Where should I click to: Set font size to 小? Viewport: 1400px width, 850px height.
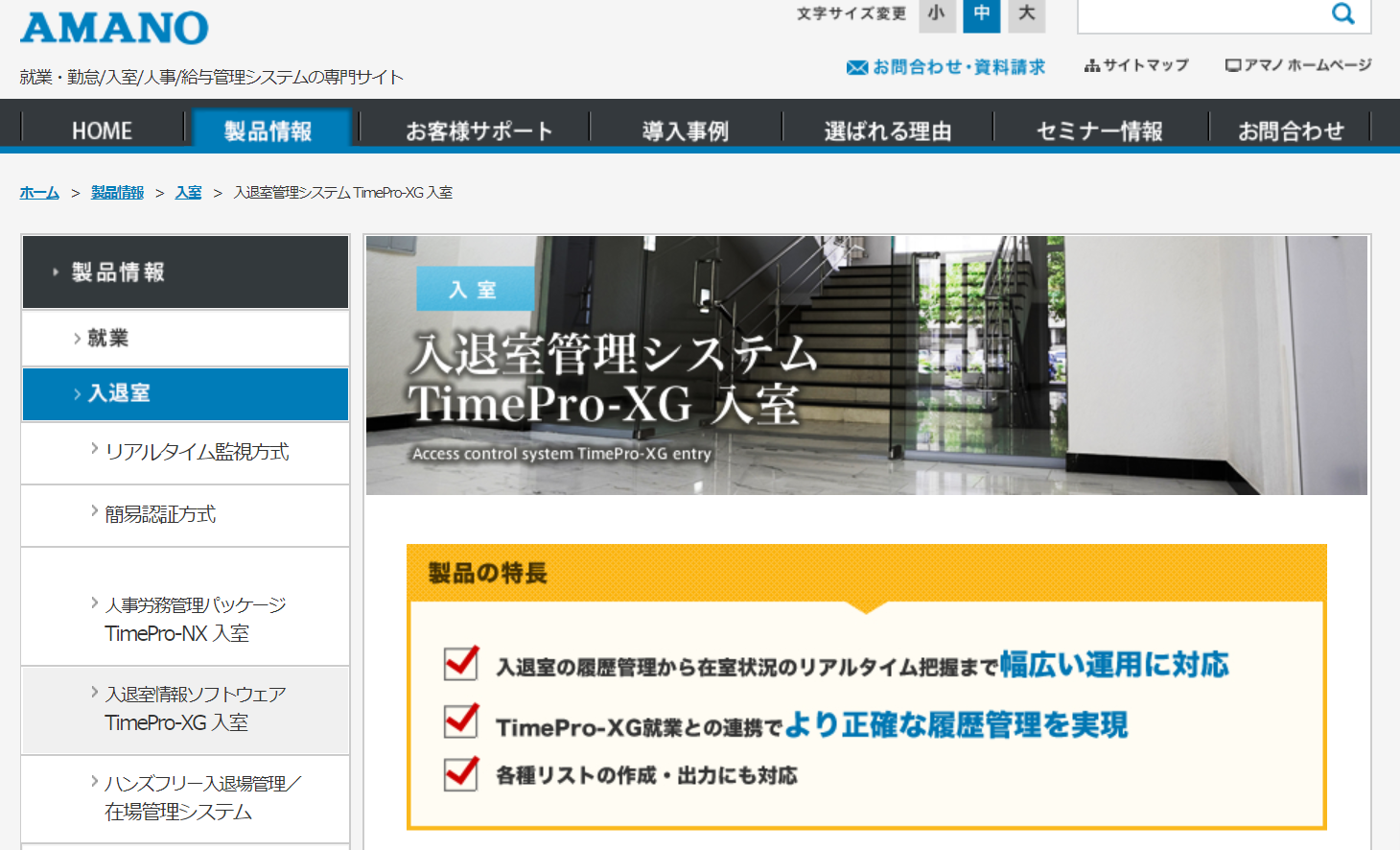pos(937,14)
